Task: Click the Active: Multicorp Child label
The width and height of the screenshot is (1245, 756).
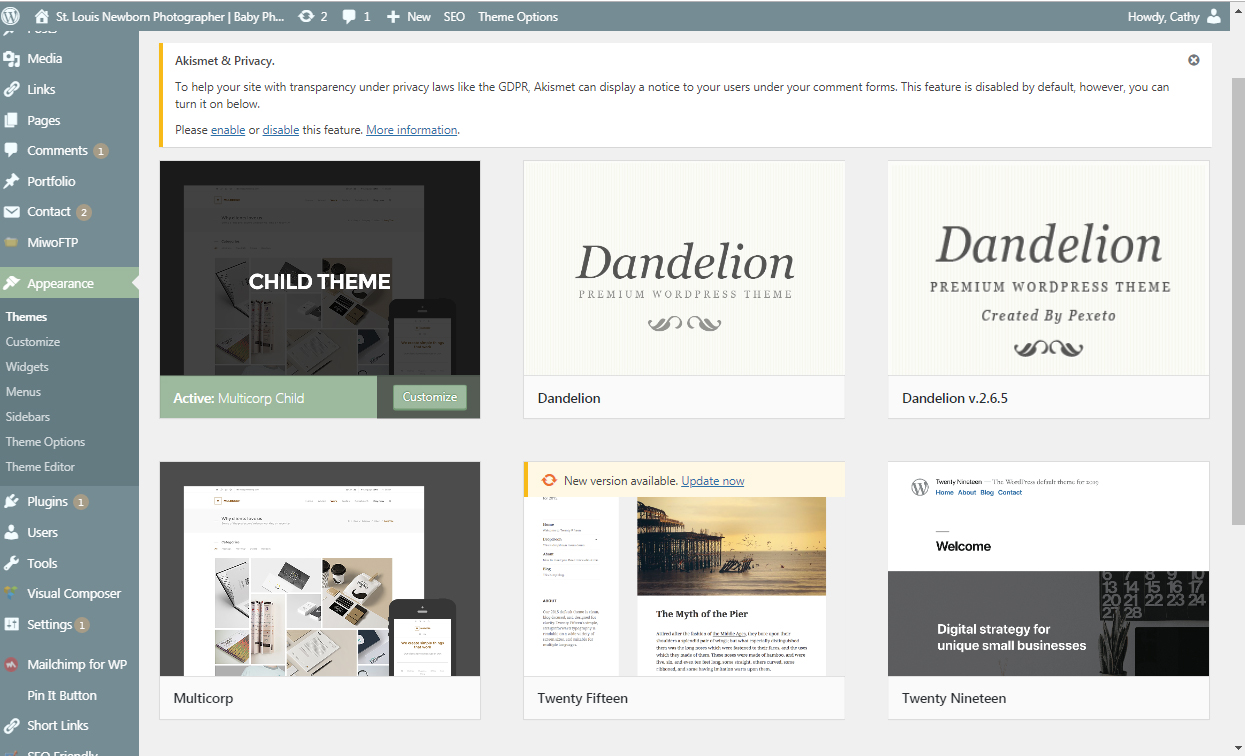Action: coord(239,398)
